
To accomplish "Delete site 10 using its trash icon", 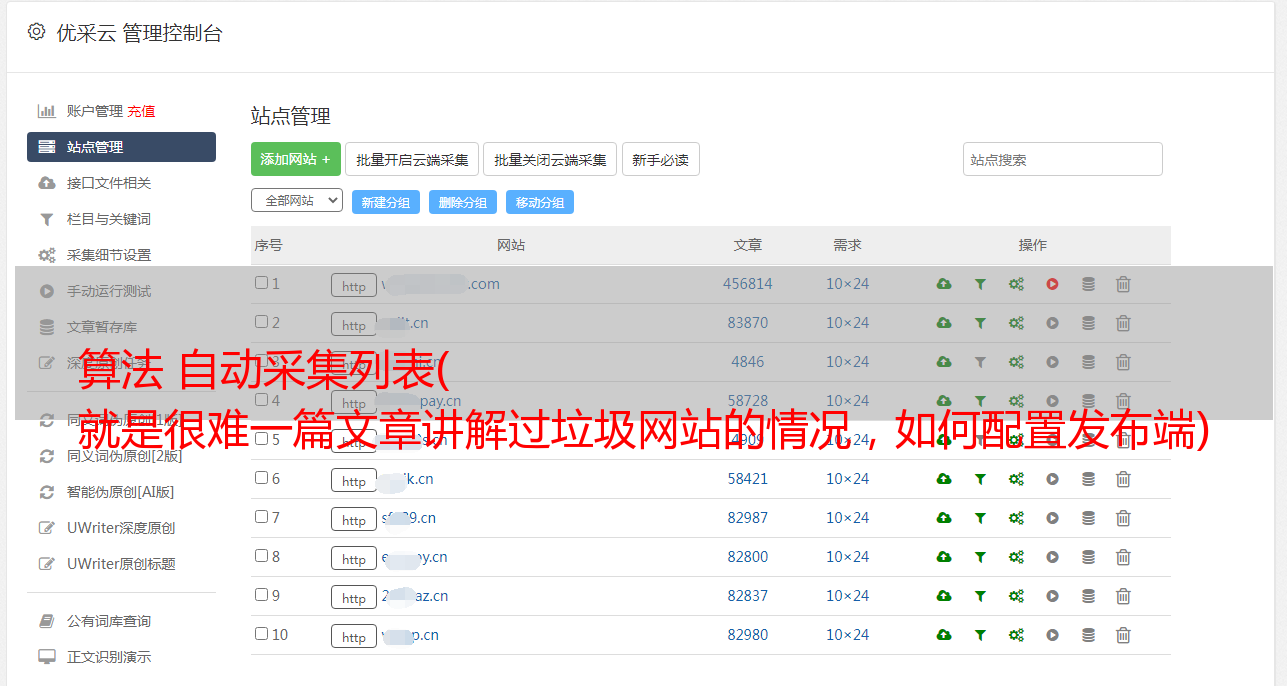I will [x=1123, y=635].
